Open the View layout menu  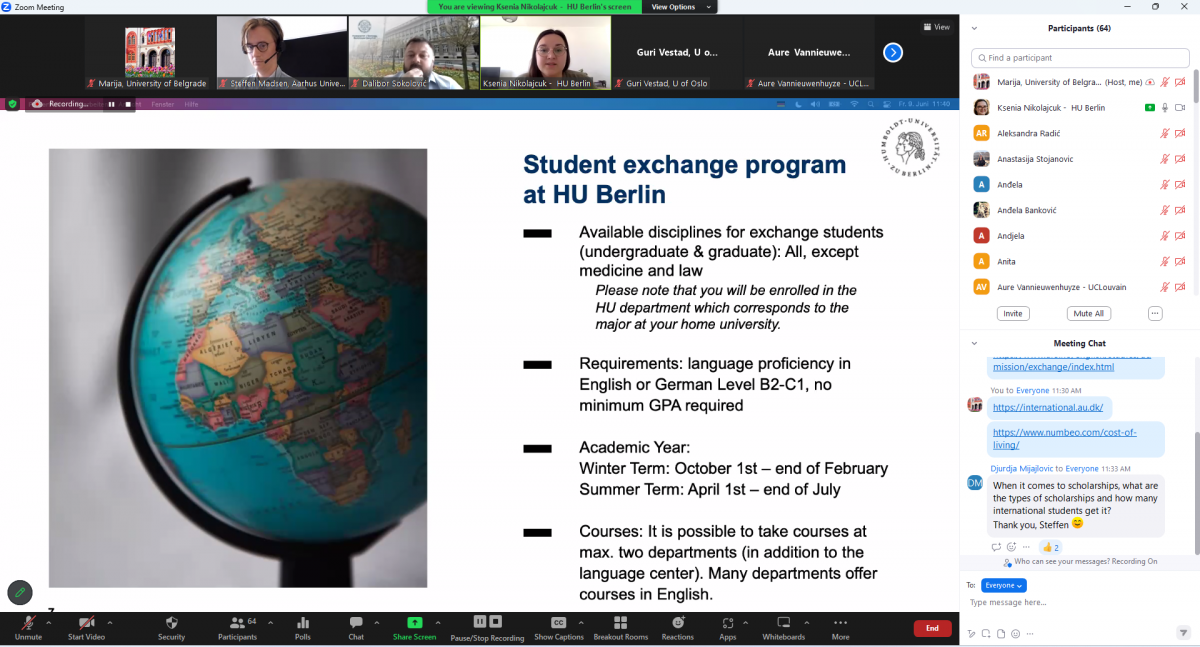(x=936, y=27)
